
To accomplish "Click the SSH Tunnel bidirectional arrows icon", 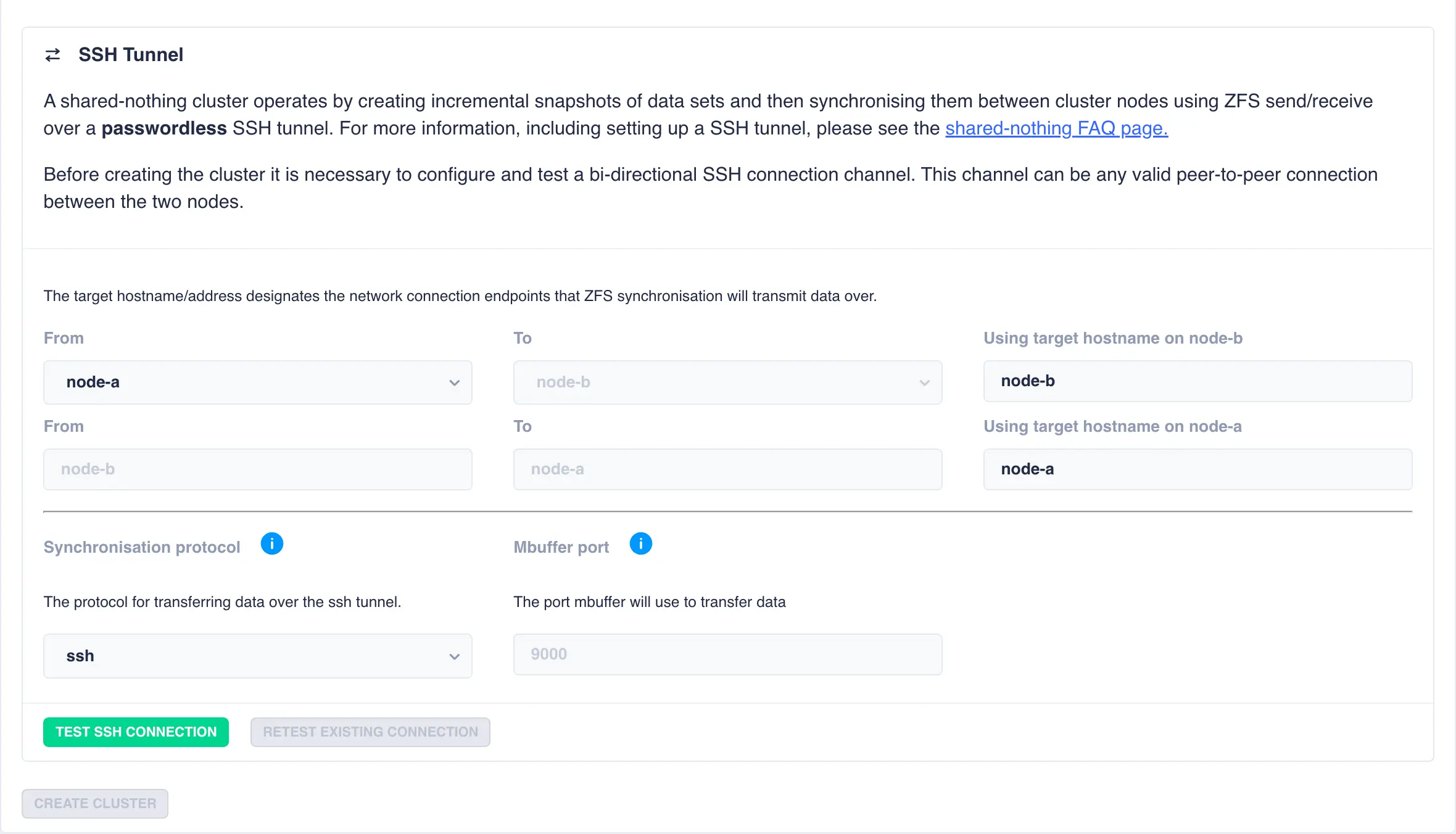I will pyautogui.click(x=53, y=55).
